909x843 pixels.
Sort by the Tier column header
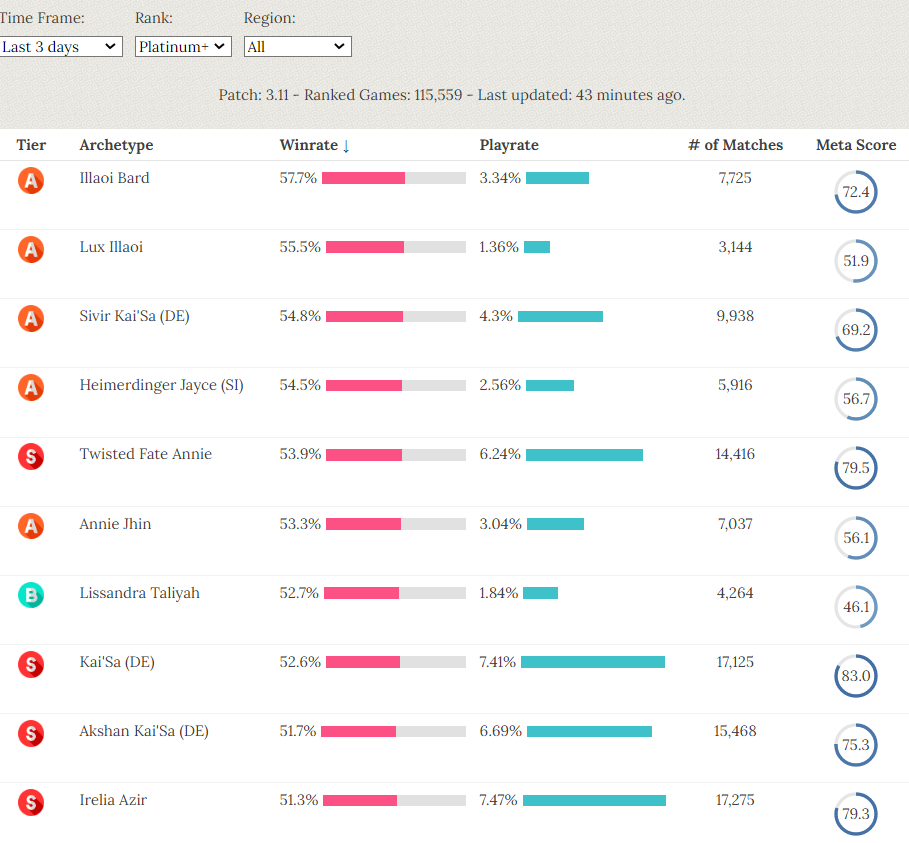(31, 145)
